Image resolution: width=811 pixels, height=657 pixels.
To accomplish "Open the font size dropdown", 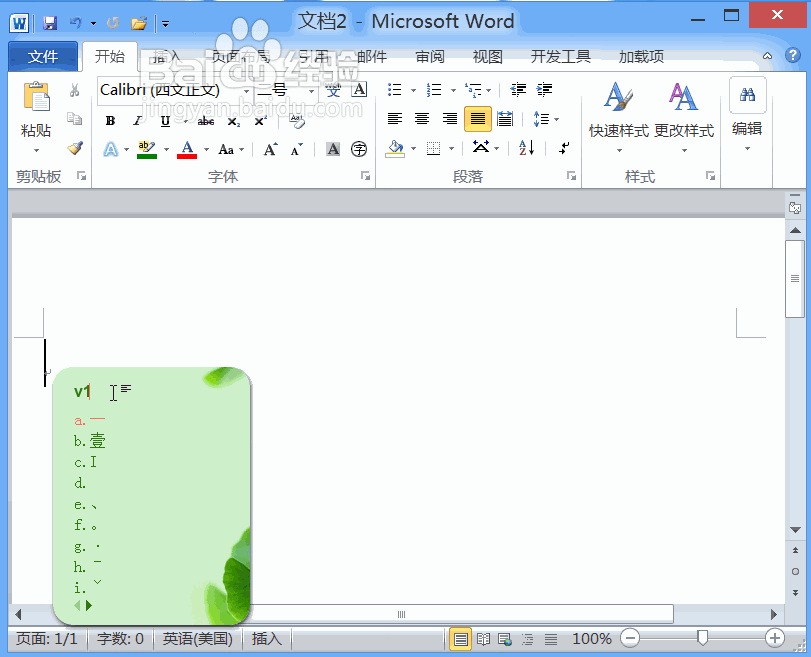I will (310, 92).
